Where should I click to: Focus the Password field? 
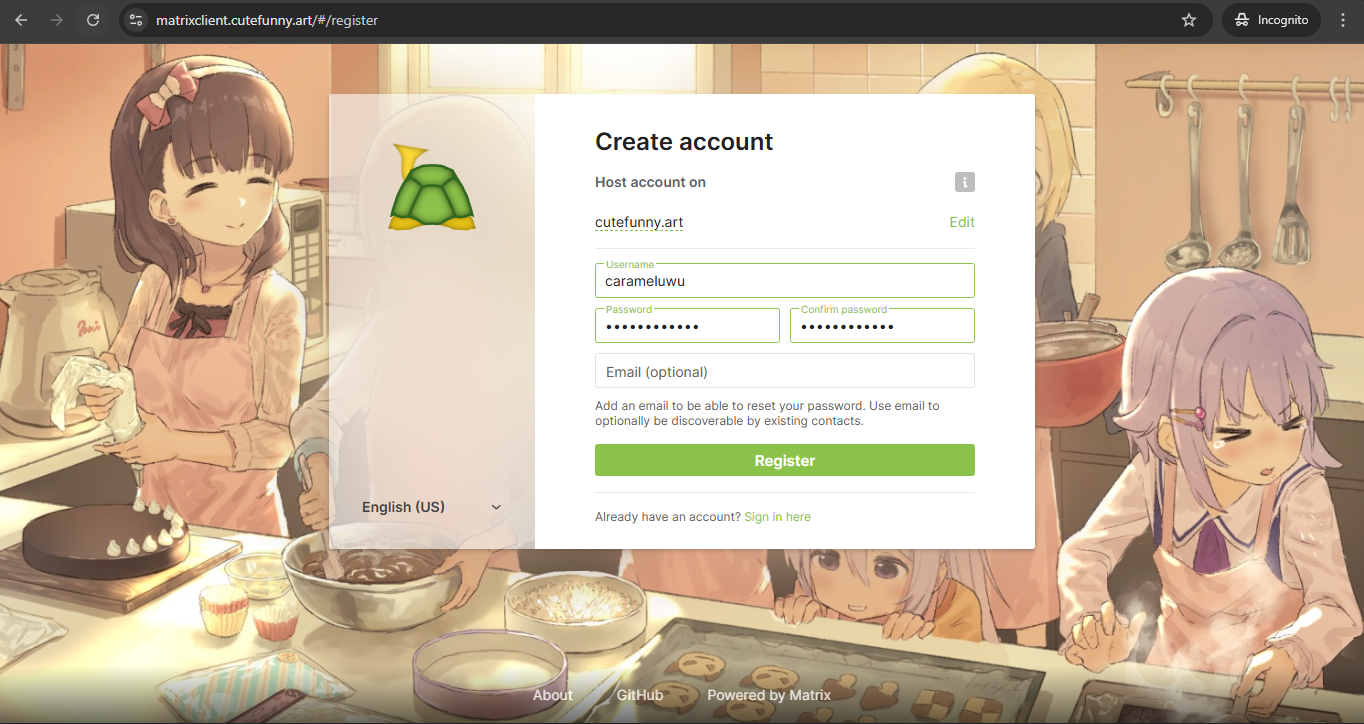pyautogui.click(x=687, y=326)
